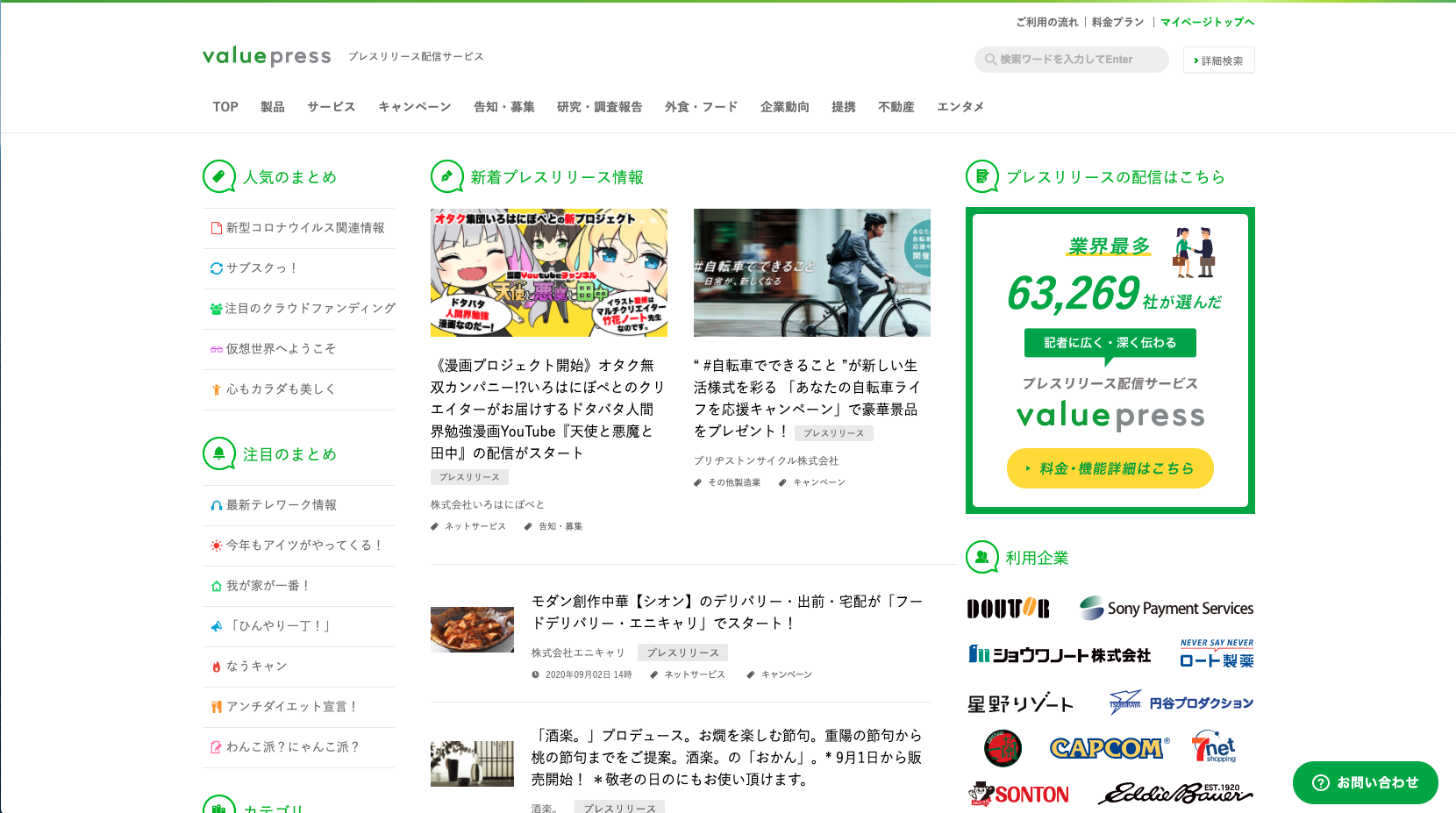Go to マイページトップへ
This screenshot has height=813, width=1456.
click(x=1208, y=22)
